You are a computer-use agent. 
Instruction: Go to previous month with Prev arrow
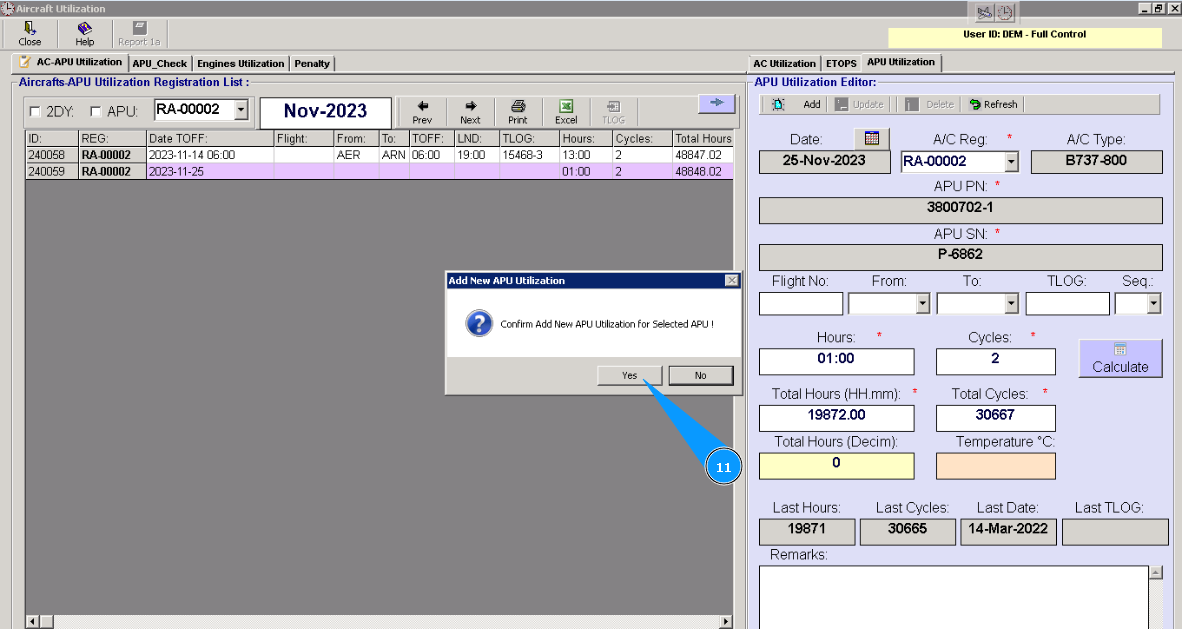[422, 112]
